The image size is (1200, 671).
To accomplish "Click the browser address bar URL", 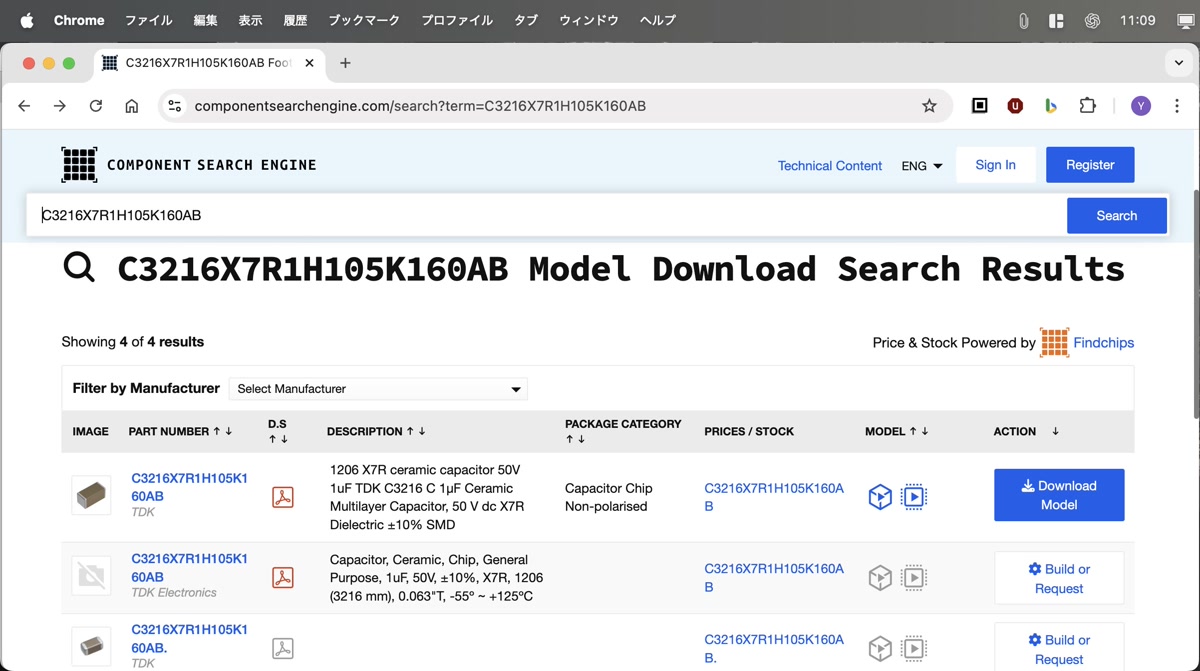I will [420, 106].
